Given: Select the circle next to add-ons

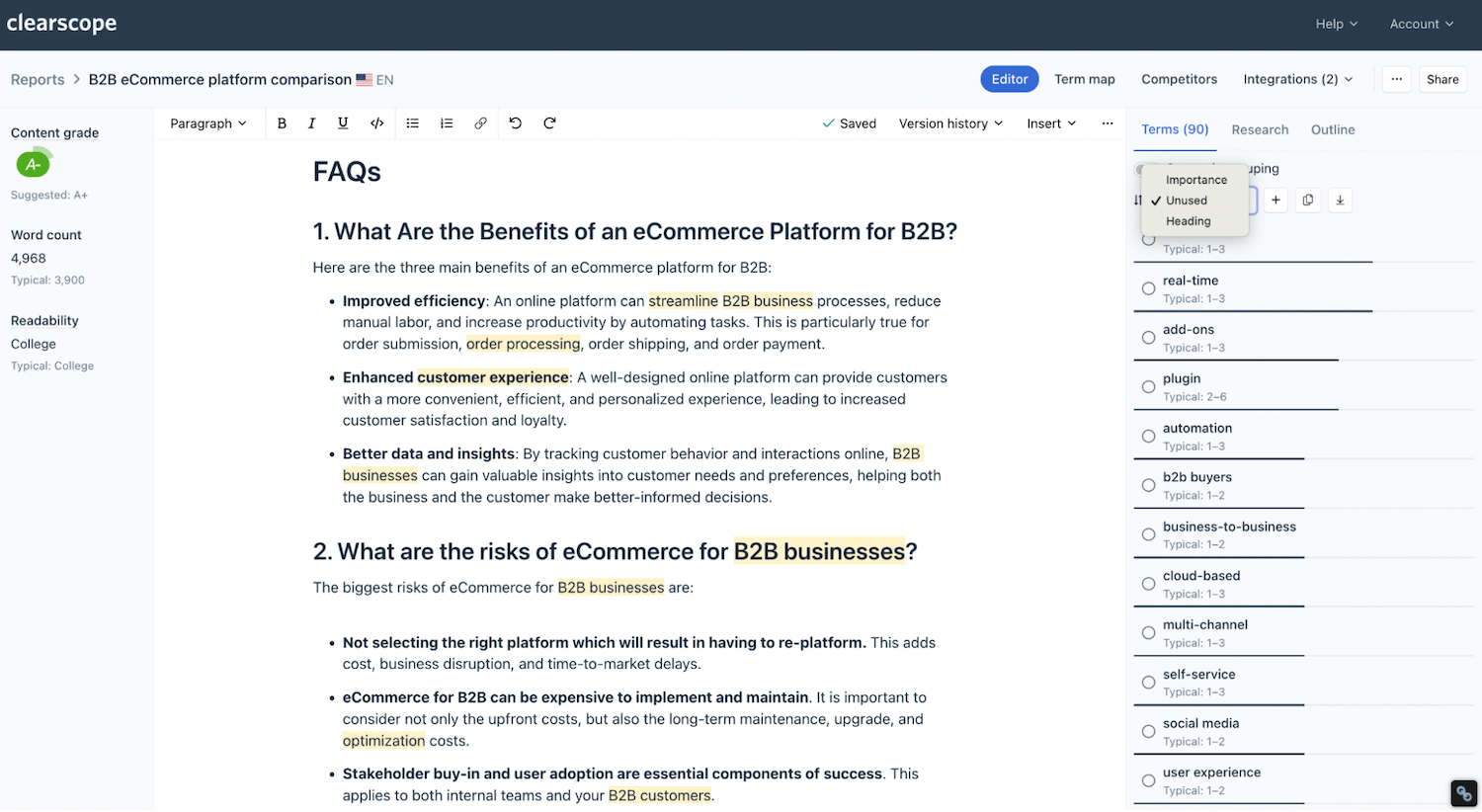Looking at the screenshot, I should (1148, 338).
